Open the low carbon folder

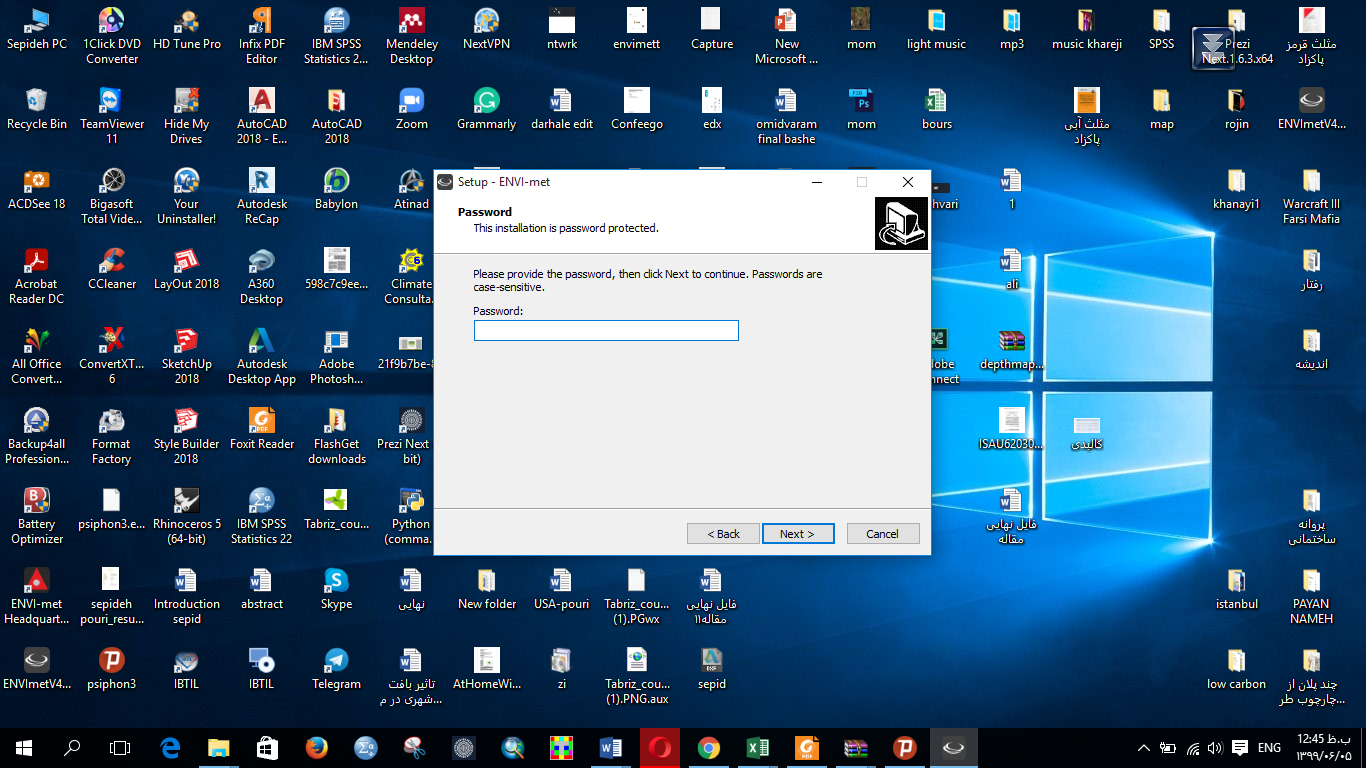click(1237, 669)
